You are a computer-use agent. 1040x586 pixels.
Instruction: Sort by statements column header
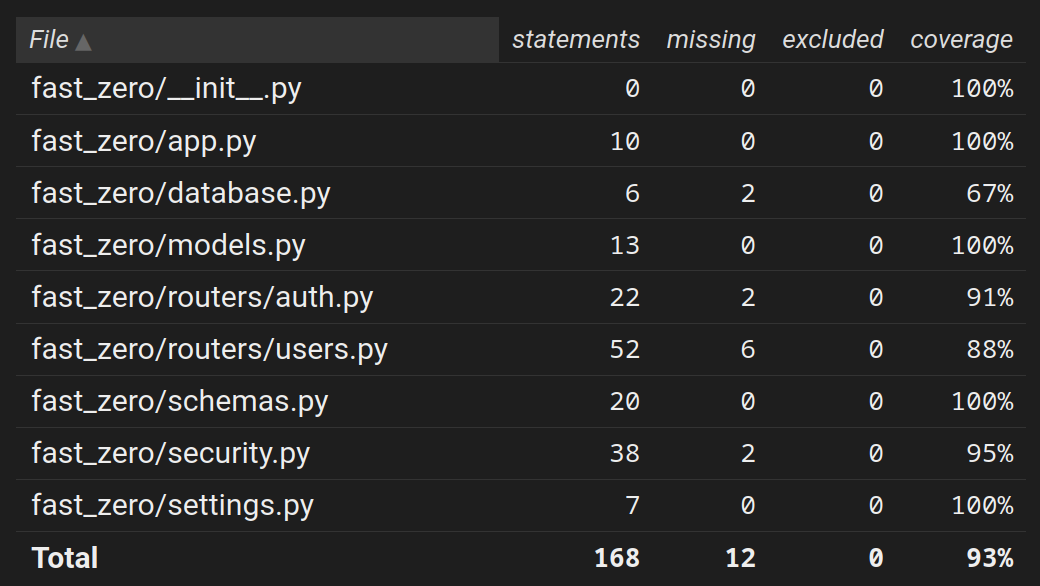(x=575, y=40)
